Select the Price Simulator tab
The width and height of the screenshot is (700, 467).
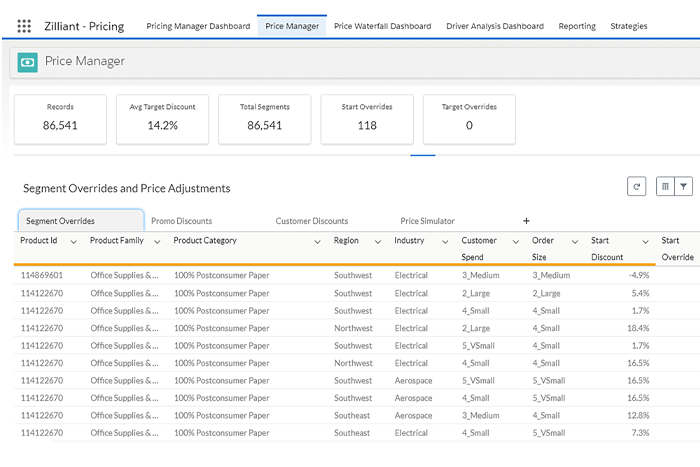(x=427, y=221)
